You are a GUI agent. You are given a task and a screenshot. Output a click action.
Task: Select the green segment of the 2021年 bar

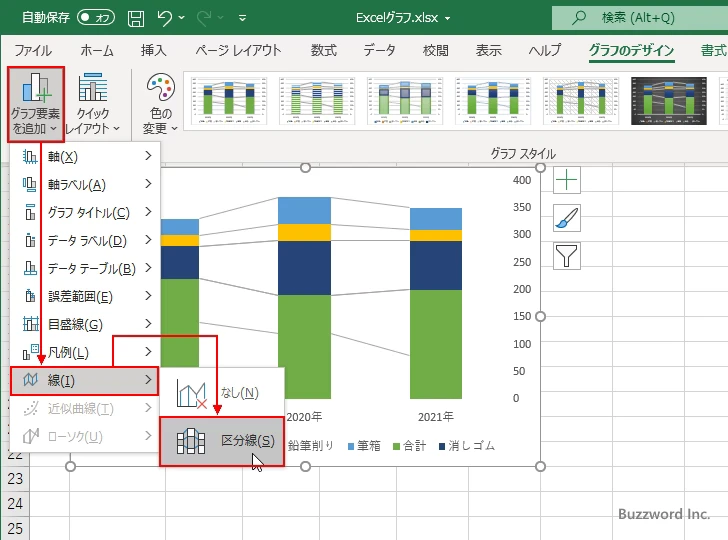[436, 344]
